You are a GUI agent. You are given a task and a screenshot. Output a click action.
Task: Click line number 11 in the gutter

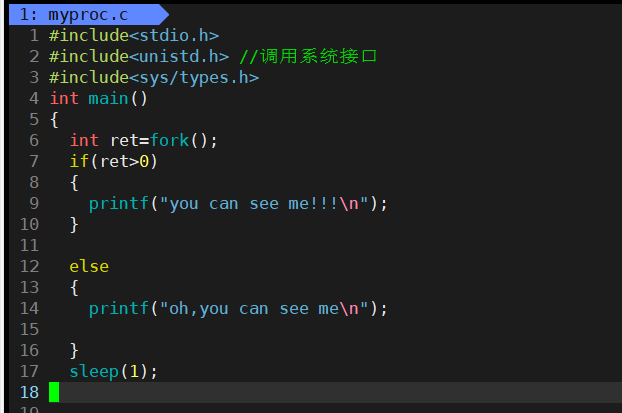click(x=28, y=245)
